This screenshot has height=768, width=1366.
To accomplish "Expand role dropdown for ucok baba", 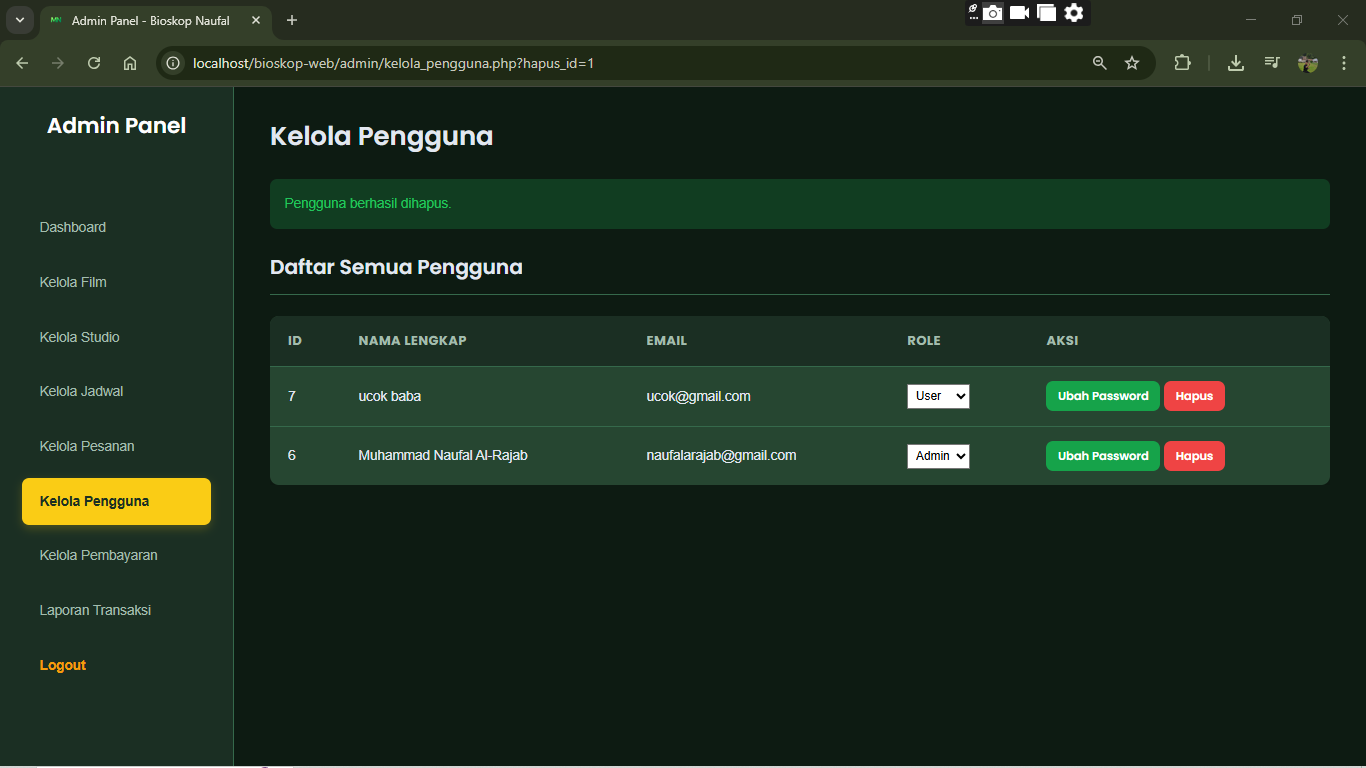I will coord(938,396).
